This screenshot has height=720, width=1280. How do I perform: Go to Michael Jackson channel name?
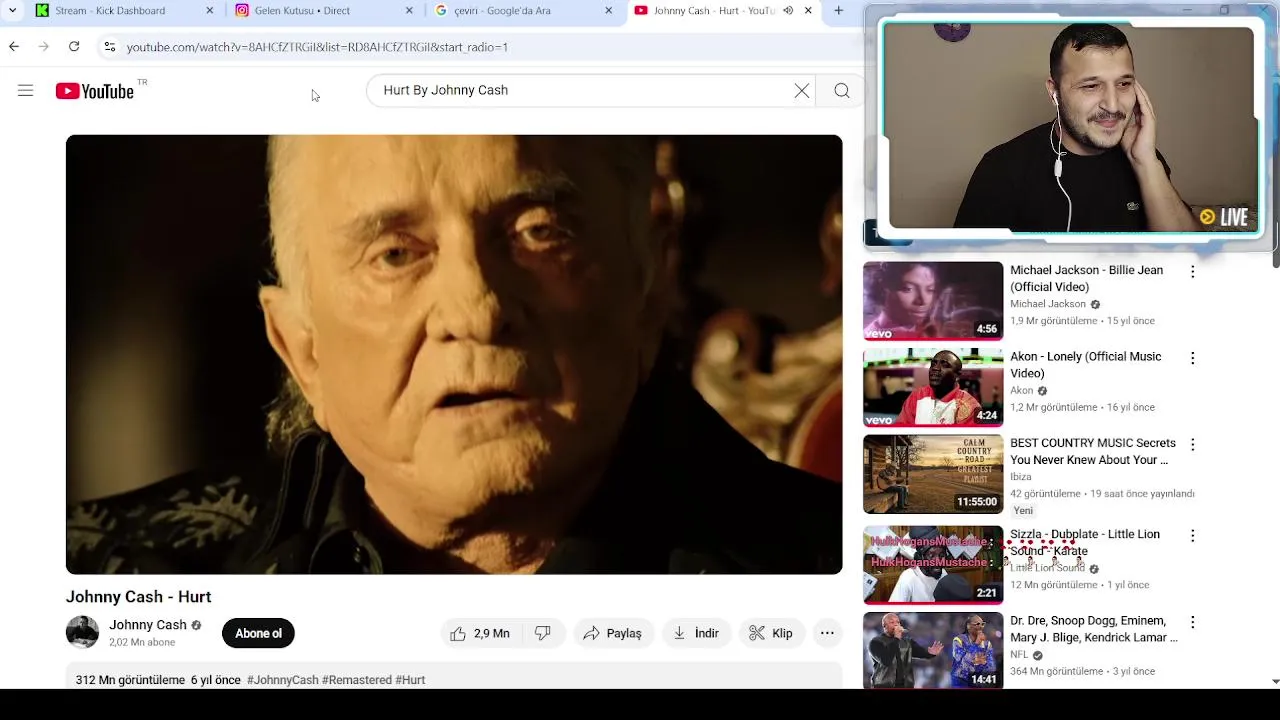(x=1047, y=304)
